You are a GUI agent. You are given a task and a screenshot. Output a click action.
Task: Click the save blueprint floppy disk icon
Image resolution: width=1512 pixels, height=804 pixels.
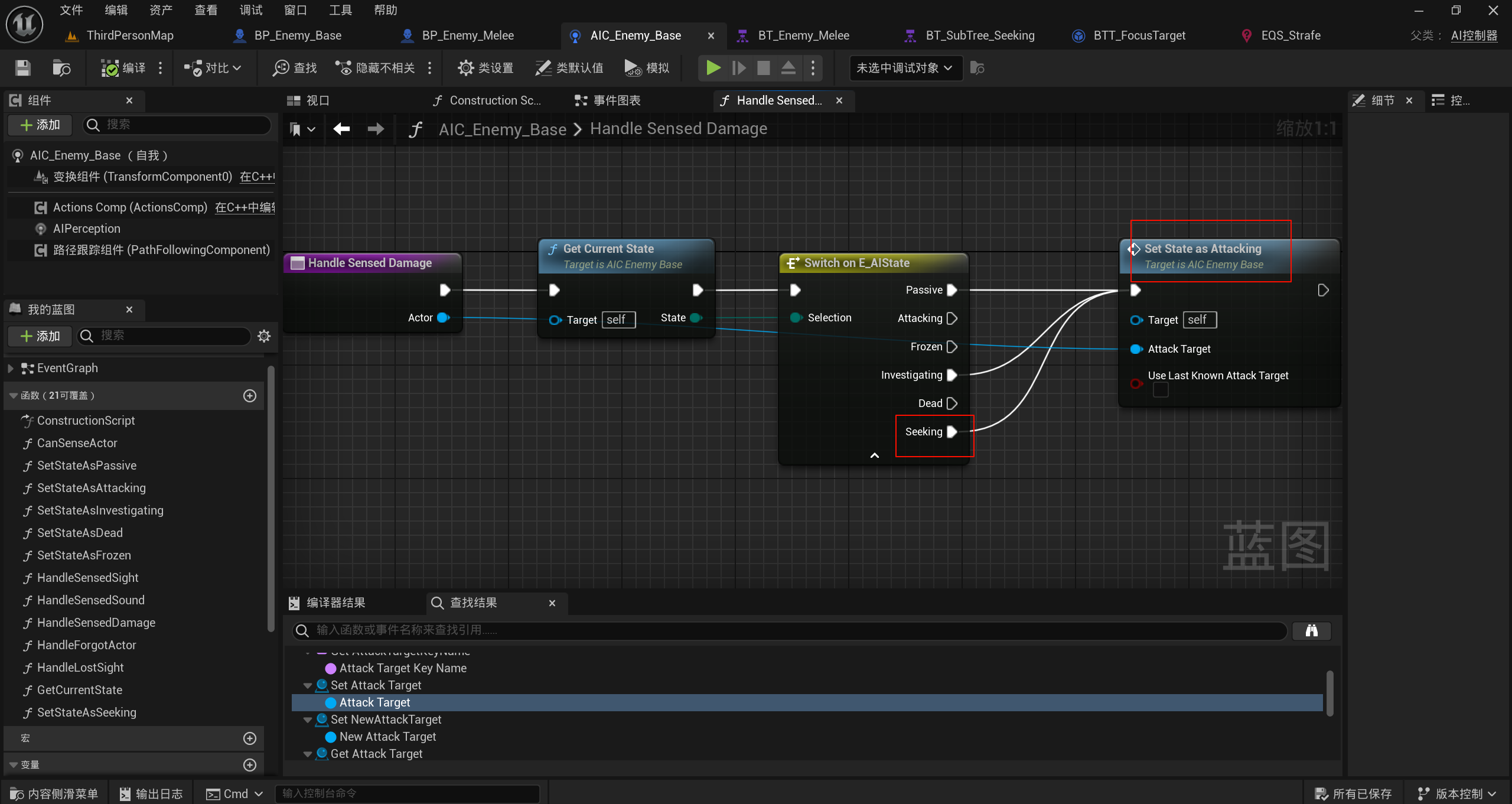pos(22,68)
